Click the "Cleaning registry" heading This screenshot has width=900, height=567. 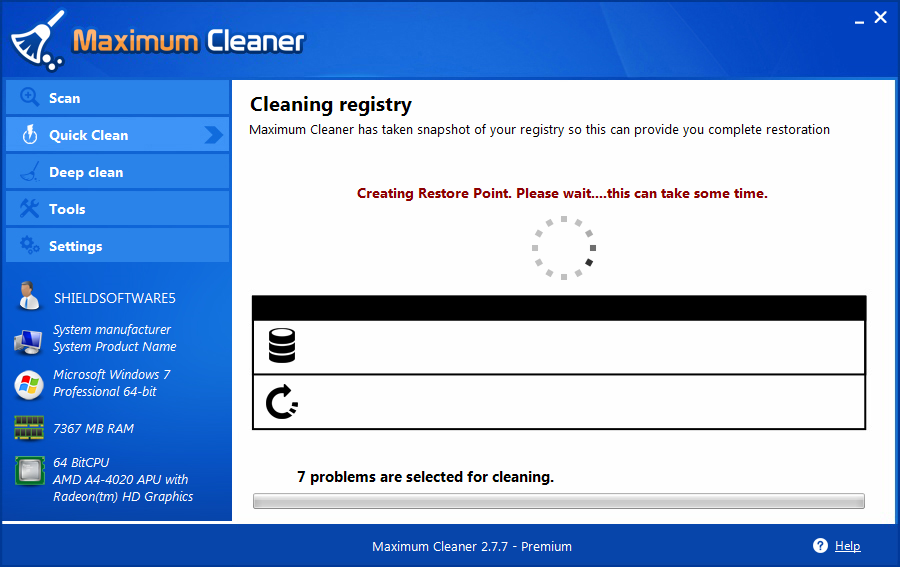coord(331,104)
